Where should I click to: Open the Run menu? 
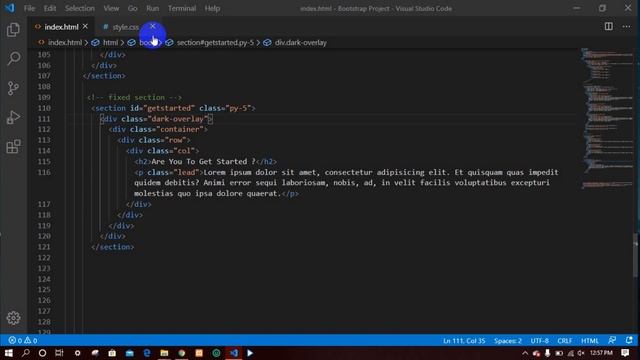(x=152, y=8)
